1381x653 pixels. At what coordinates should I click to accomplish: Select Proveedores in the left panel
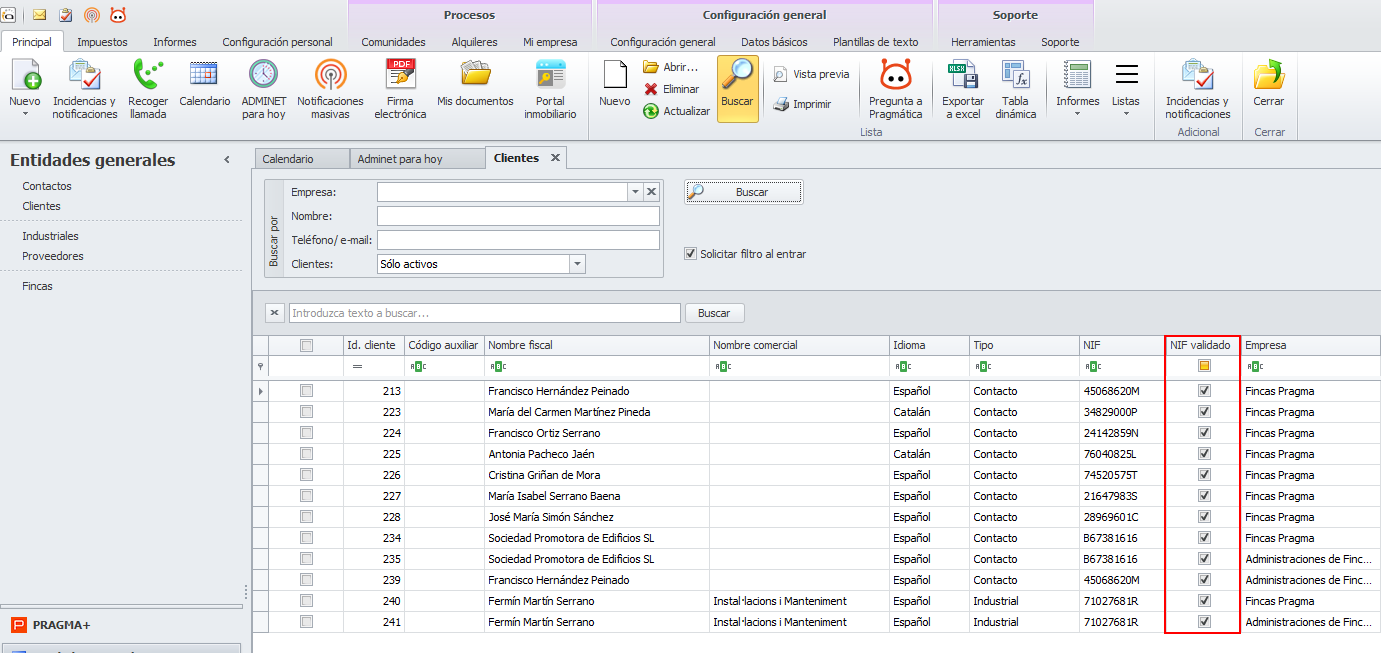point(53,256)
